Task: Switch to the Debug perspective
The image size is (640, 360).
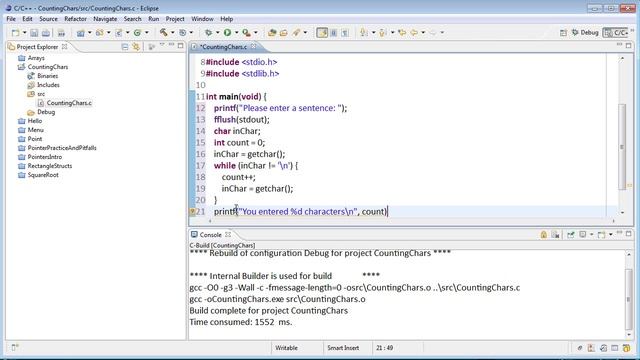Action: tap(585, 32)
